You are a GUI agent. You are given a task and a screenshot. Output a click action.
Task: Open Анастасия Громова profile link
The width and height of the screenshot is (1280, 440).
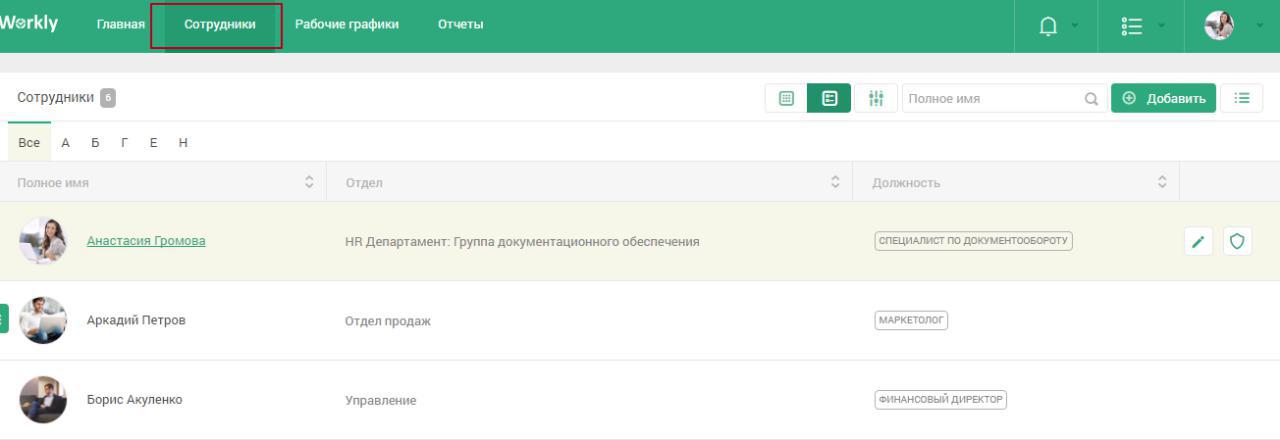click(x=146, y=240)
